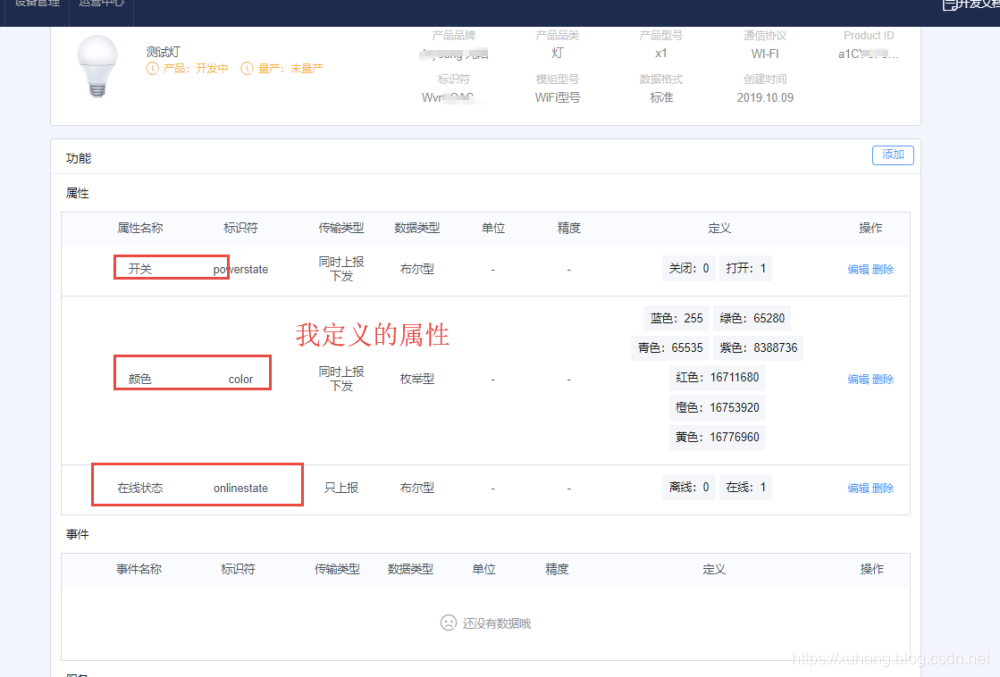
Task: Click the 事件 section heading
Action: click(77, 534)
